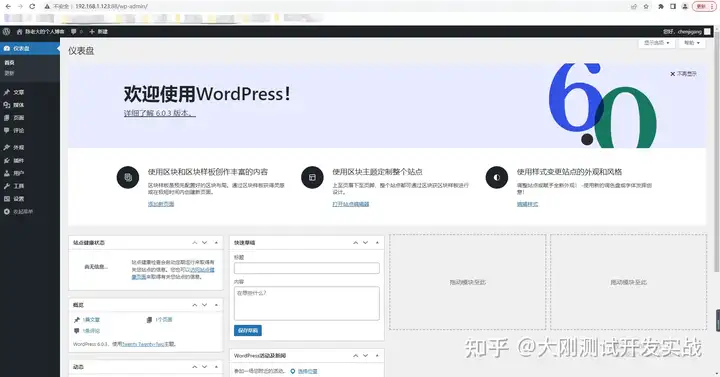The width and height of the screenshot is (720, 377).
Task: Open the WordPress logo menu in admin bar
Action: (6, 32)
